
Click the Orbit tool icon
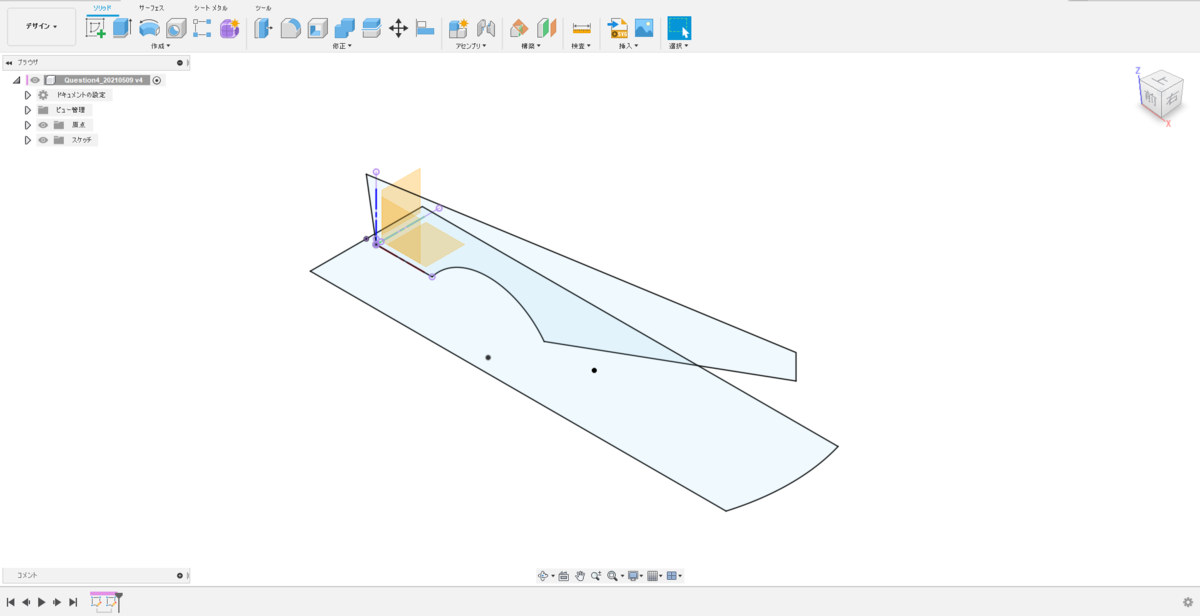[x=544, y=576]
